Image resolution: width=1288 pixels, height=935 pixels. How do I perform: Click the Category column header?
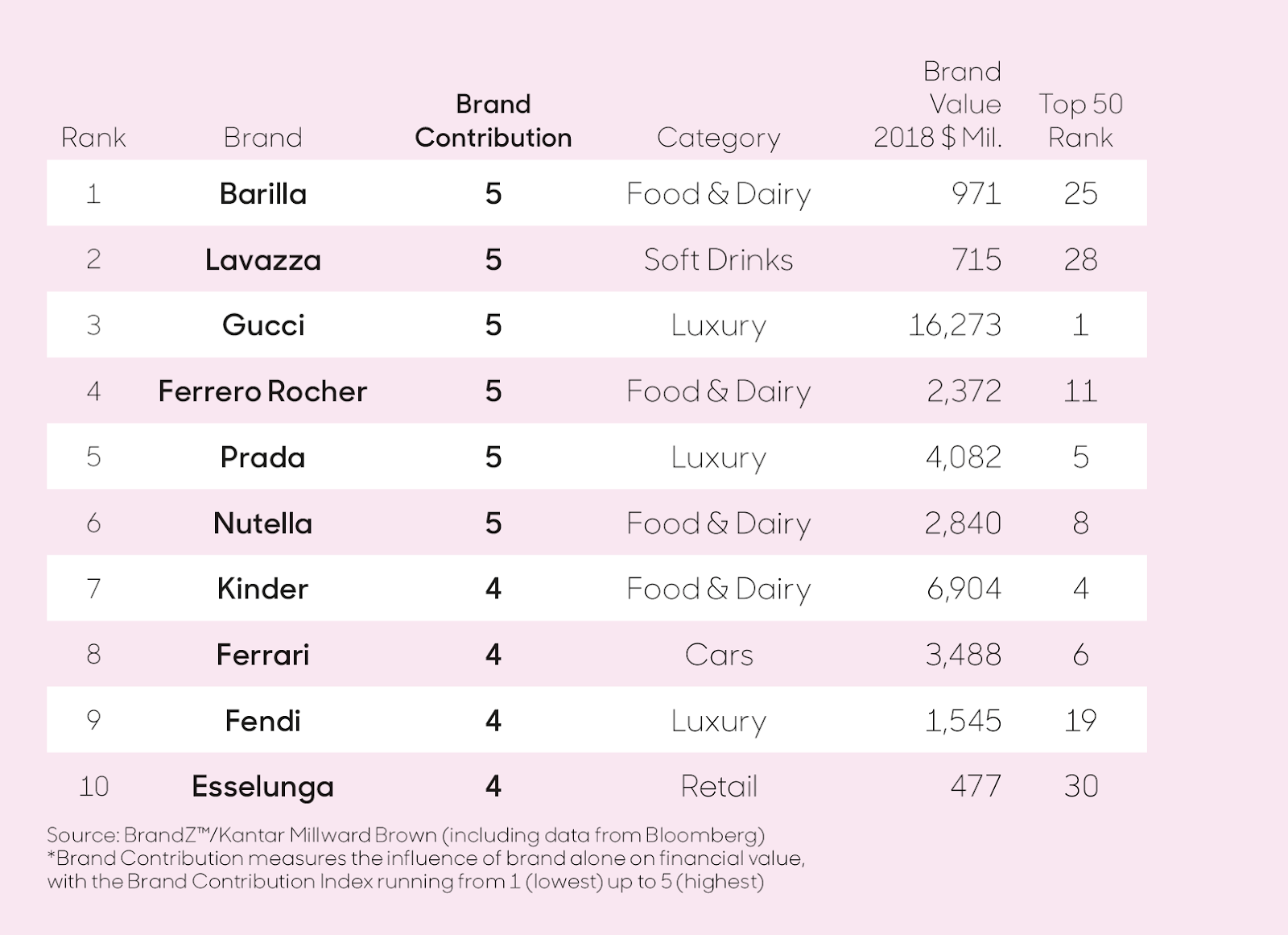tap(718, 139)
